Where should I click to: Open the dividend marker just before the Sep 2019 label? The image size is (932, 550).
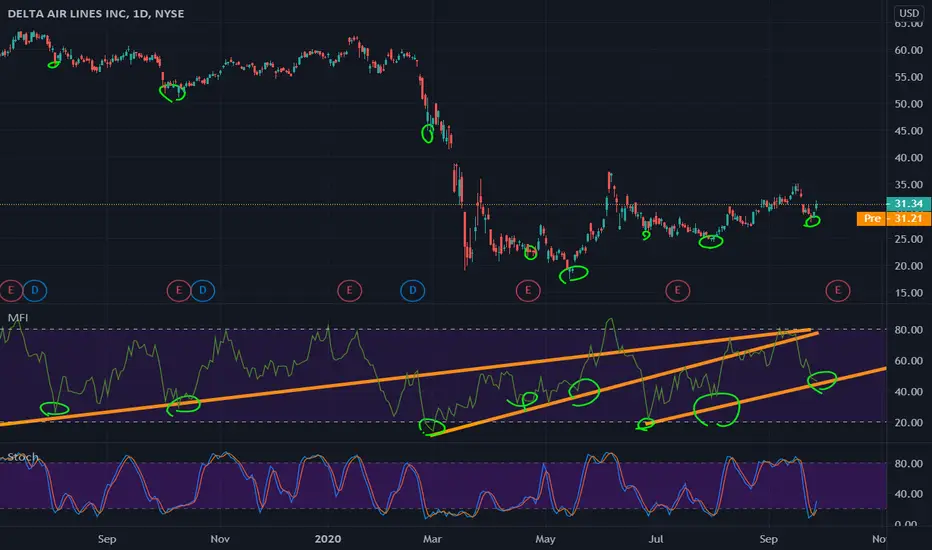35,290
